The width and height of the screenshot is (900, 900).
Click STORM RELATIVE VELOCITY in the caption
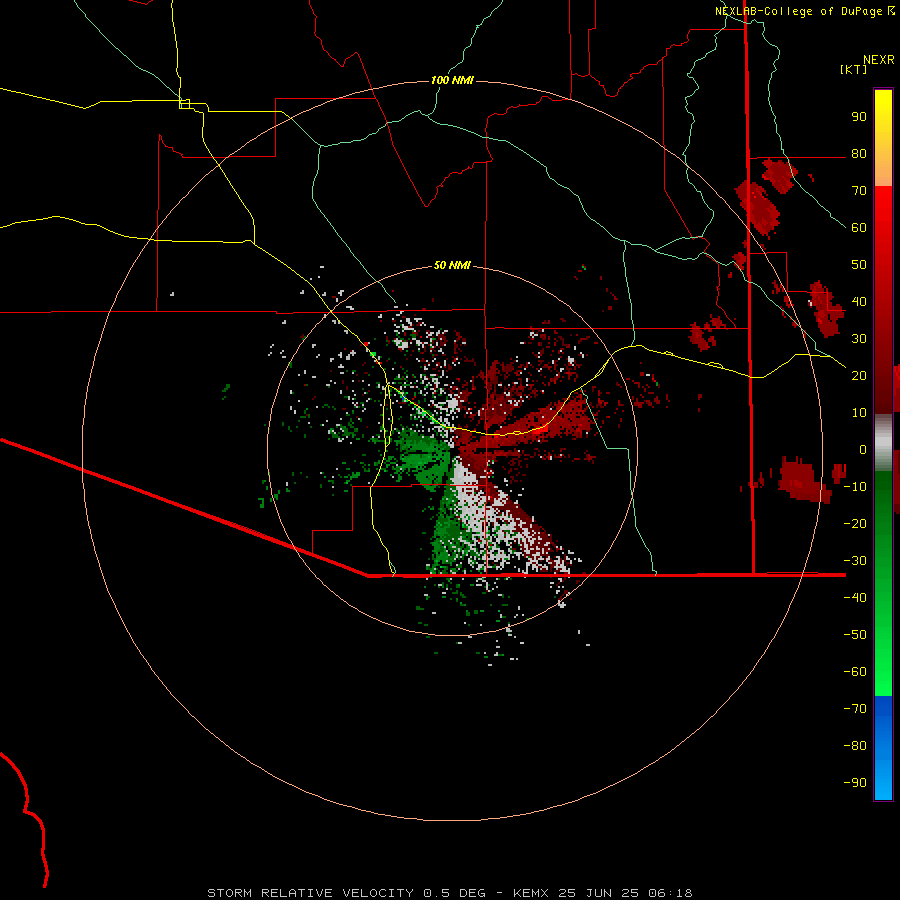[311, 893]
